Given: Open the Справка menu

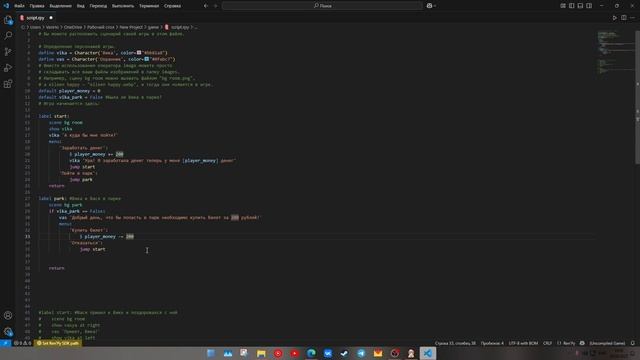Looking at the screenshot, I should point(172,6).
